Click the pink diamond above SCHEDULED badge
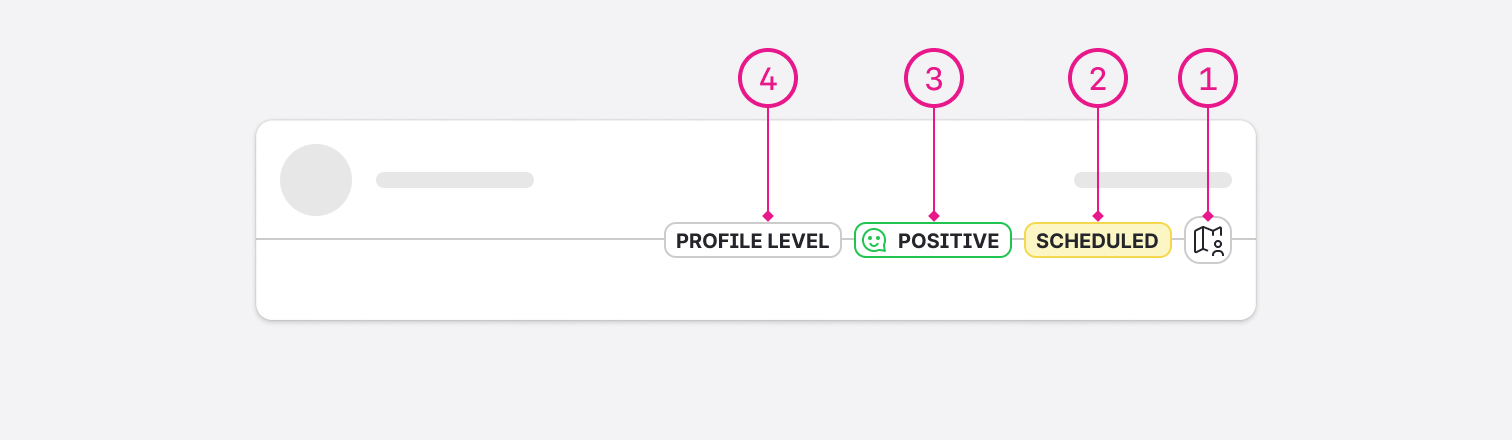1512x440 pixels. [1098, 216]
